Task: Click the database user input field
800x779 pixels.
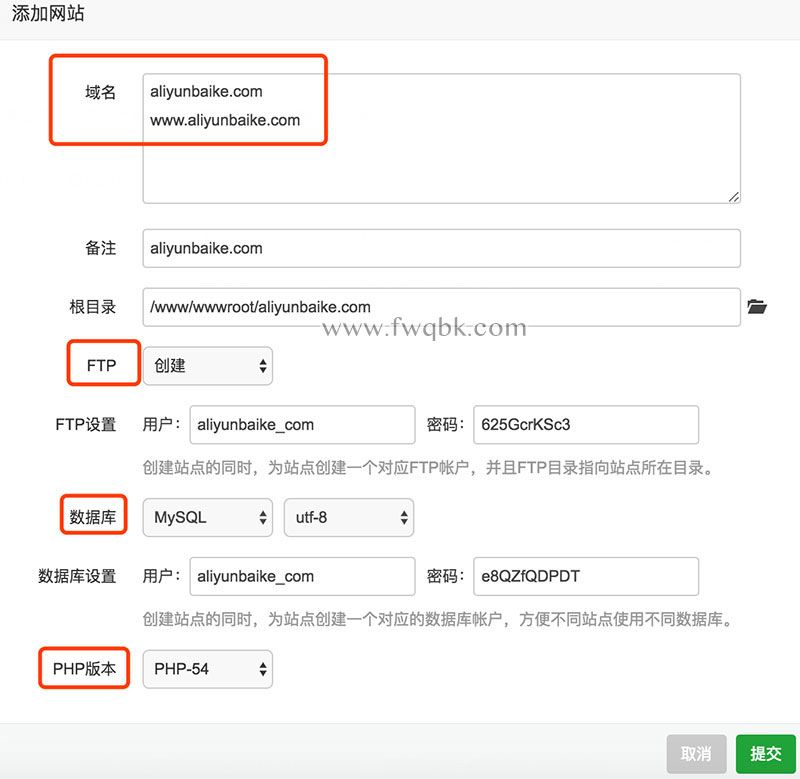Action: pos(302,576)
